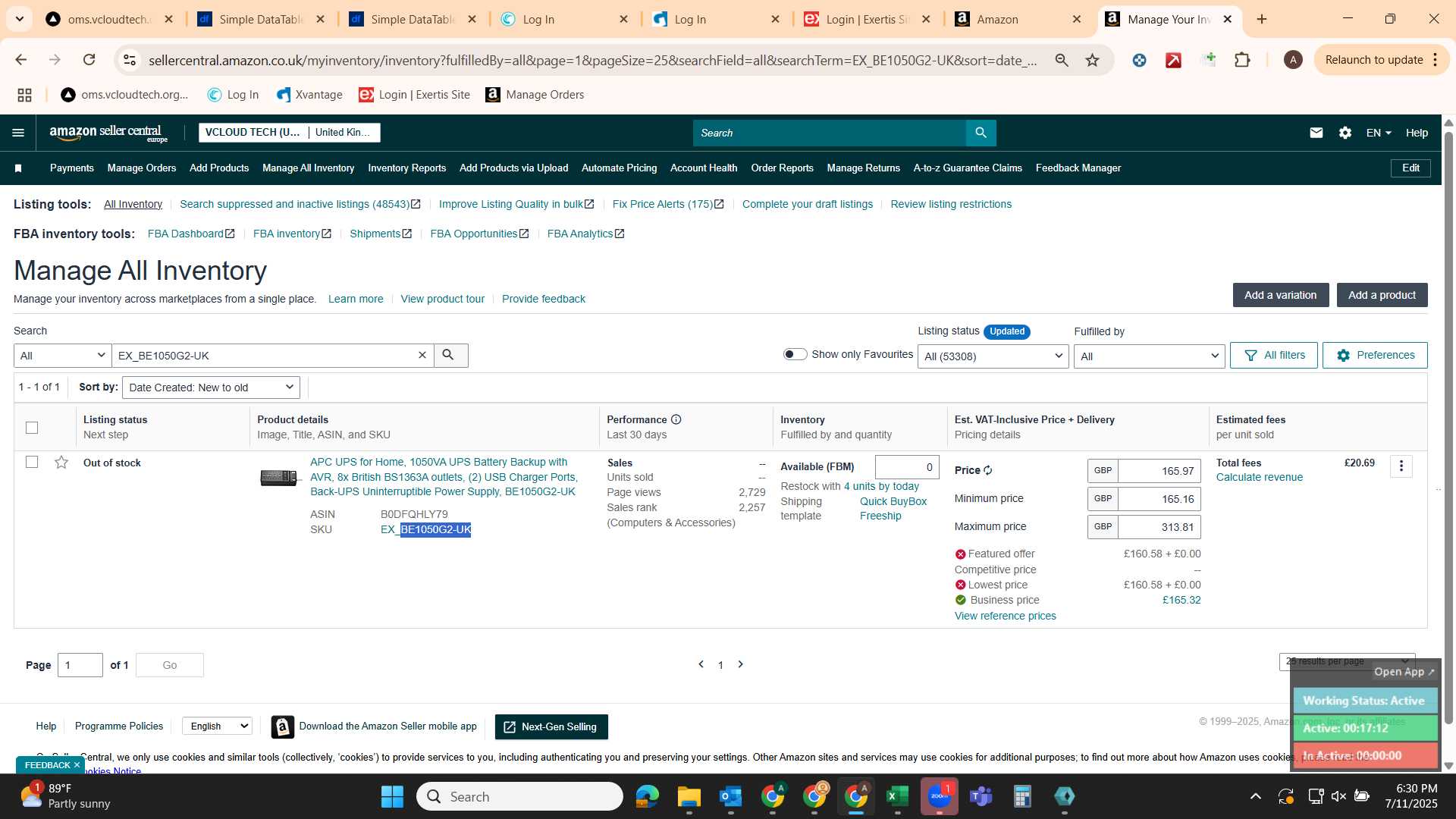The width and height of the screenshot is (1456, 819).
Task: Tick the checkbox for the APC UPS listing
Action: 32,462
